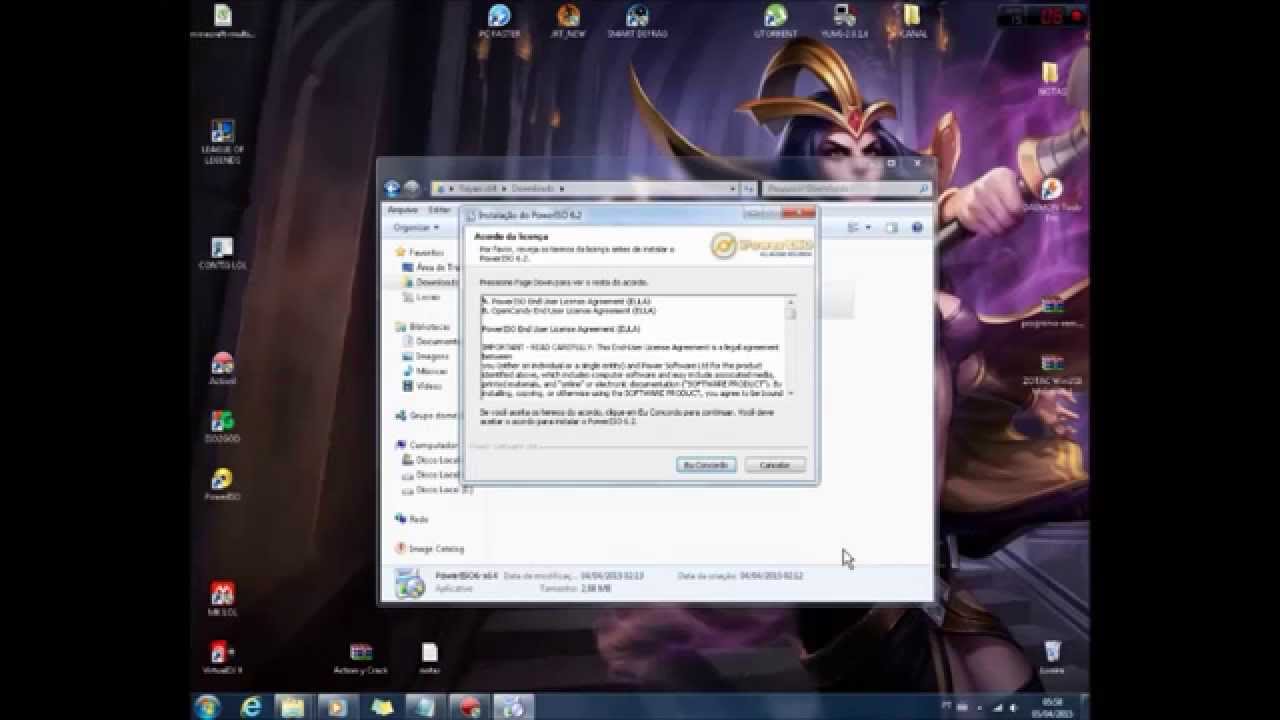Select Rede in the navigation pane

(x=412, y=519)
